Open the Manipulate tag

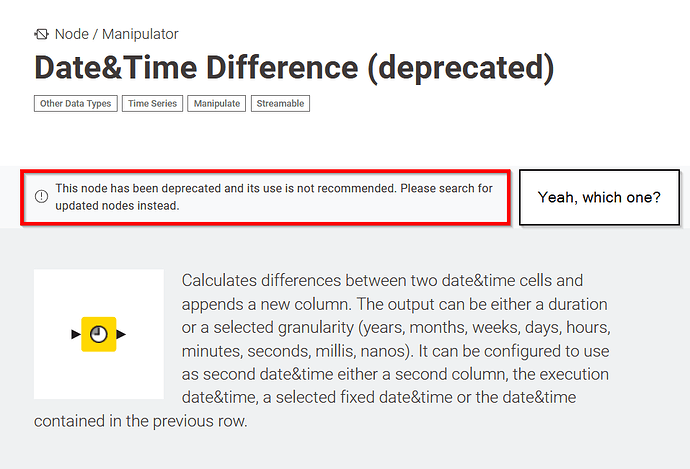coord(217,104)
